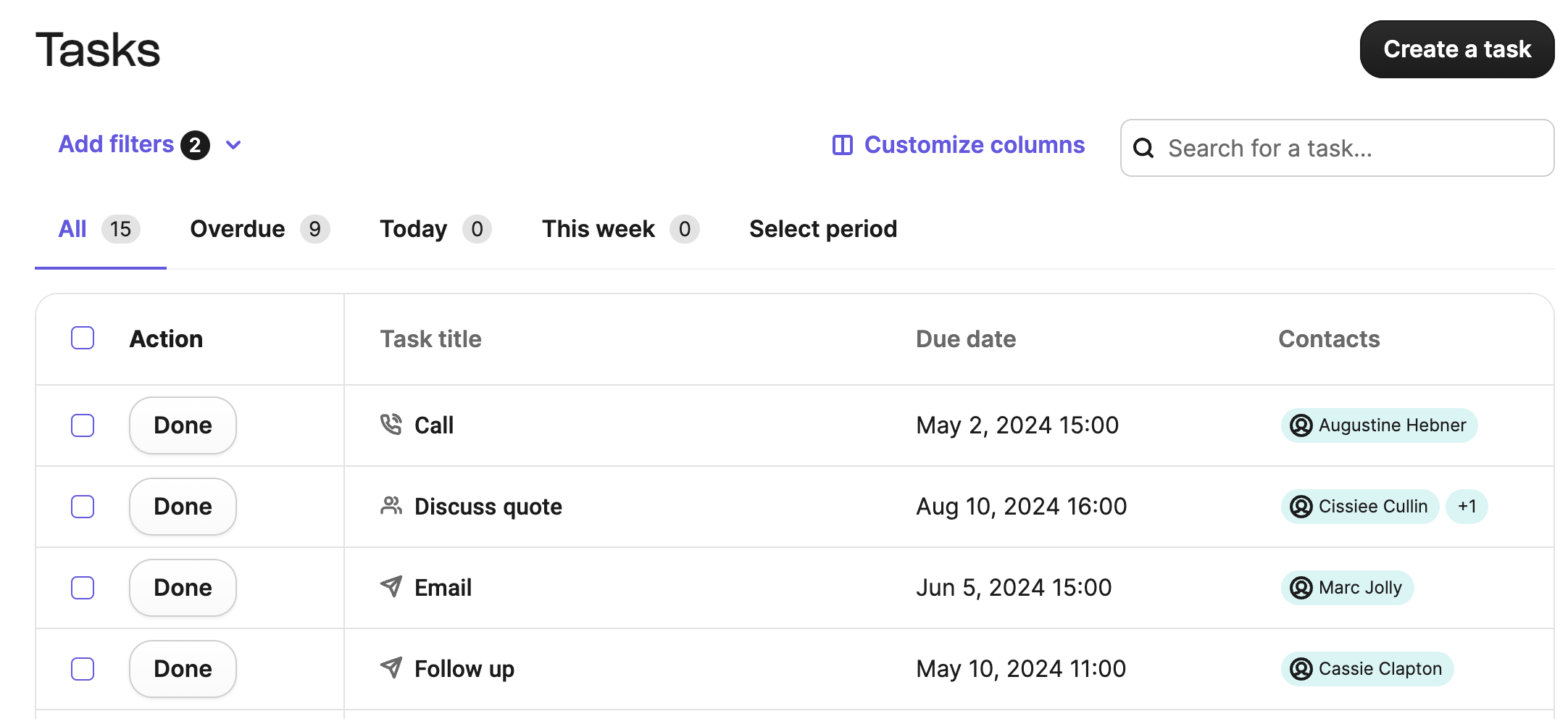Click the Customize columns icon
Image resolution: width=1568 pixels, height=719 pixels.
[x=841, y=145]
